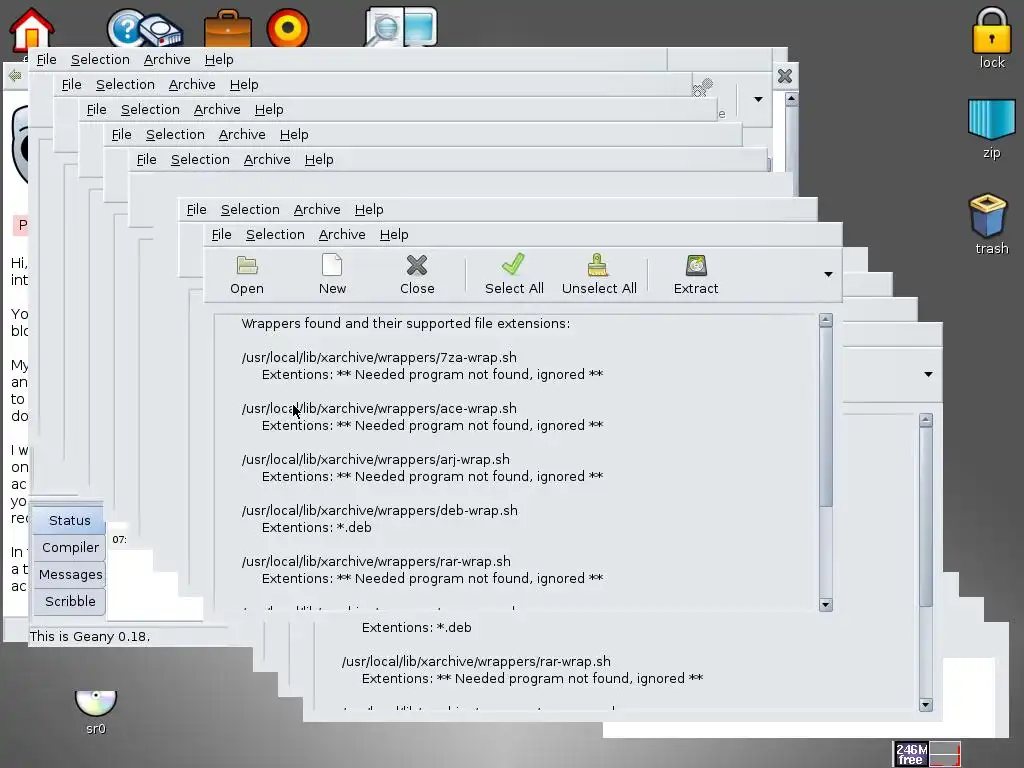This screenshot has width=1024, height=768.
Task: Open the home desktop icon
Action: point(31,28)
